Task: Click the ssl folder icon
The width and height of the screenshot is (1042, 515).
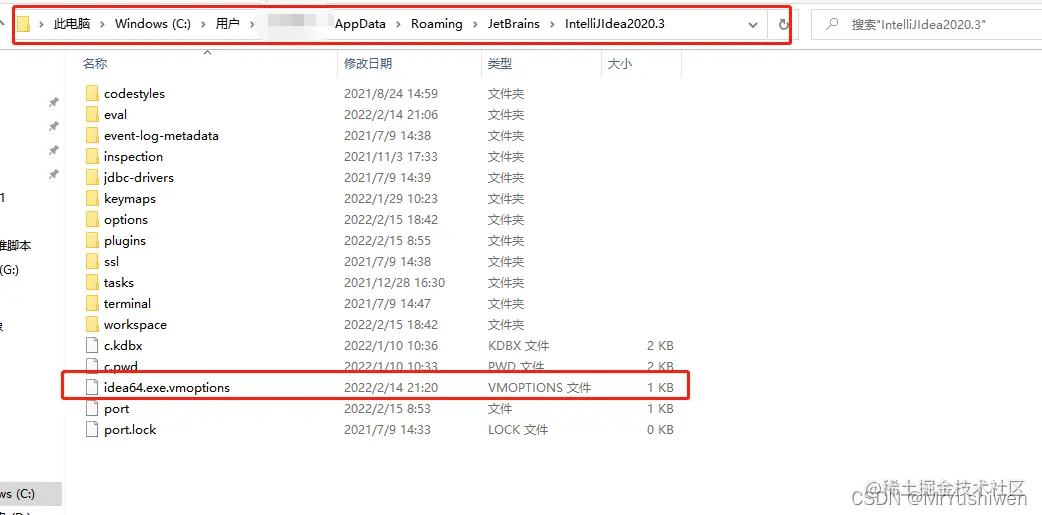Action: point(92,262)
